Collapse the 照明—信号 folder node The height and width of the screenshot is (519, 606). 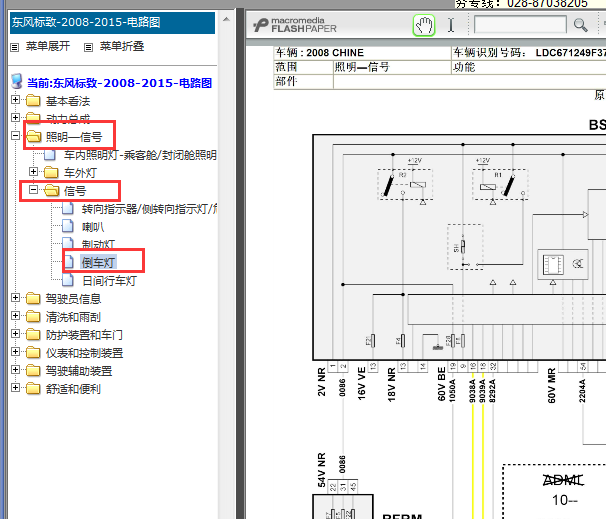[x=15, y=135]
